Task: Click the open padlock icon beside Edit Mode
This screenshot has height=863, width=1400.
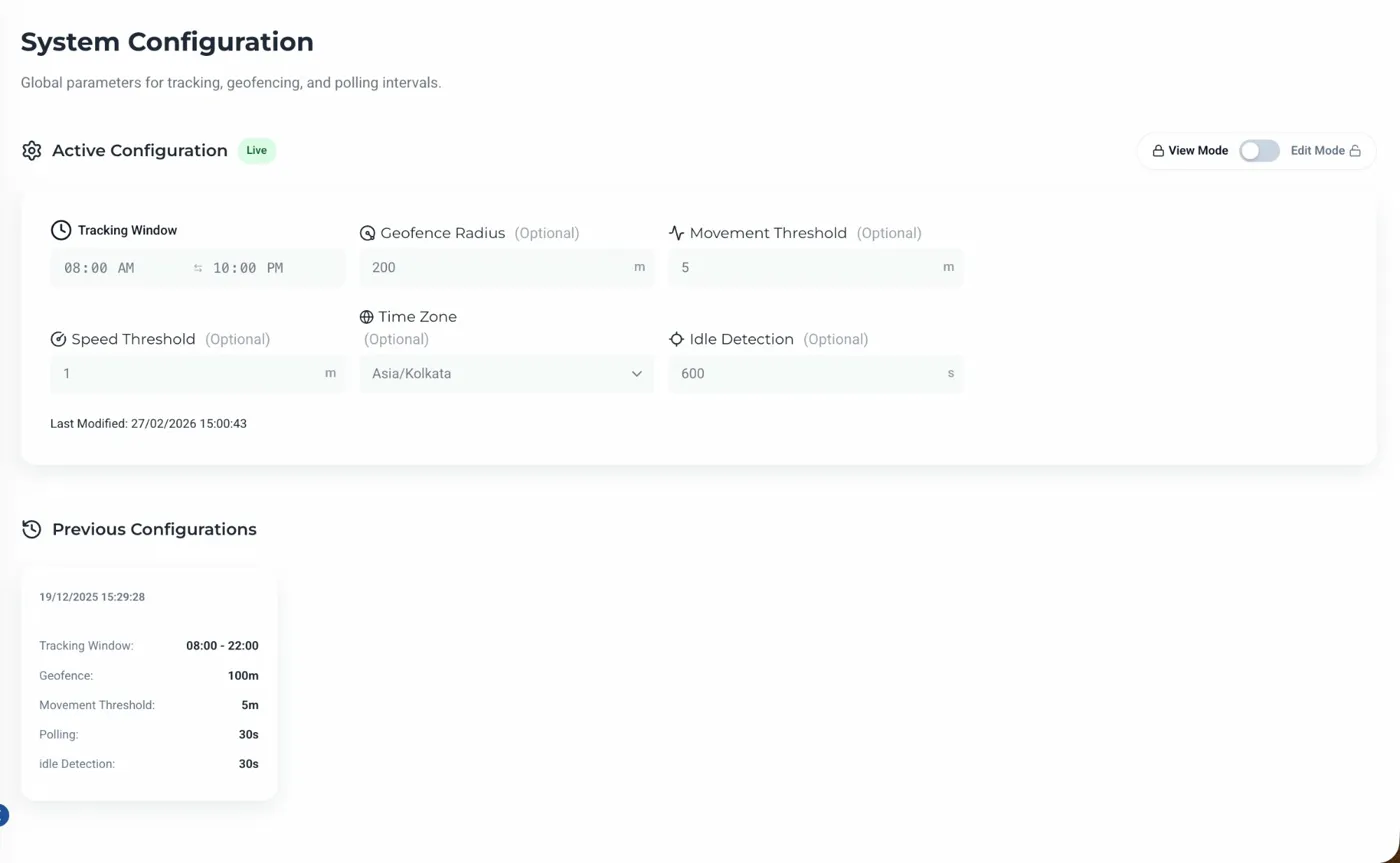Action: pos(1355,151)
